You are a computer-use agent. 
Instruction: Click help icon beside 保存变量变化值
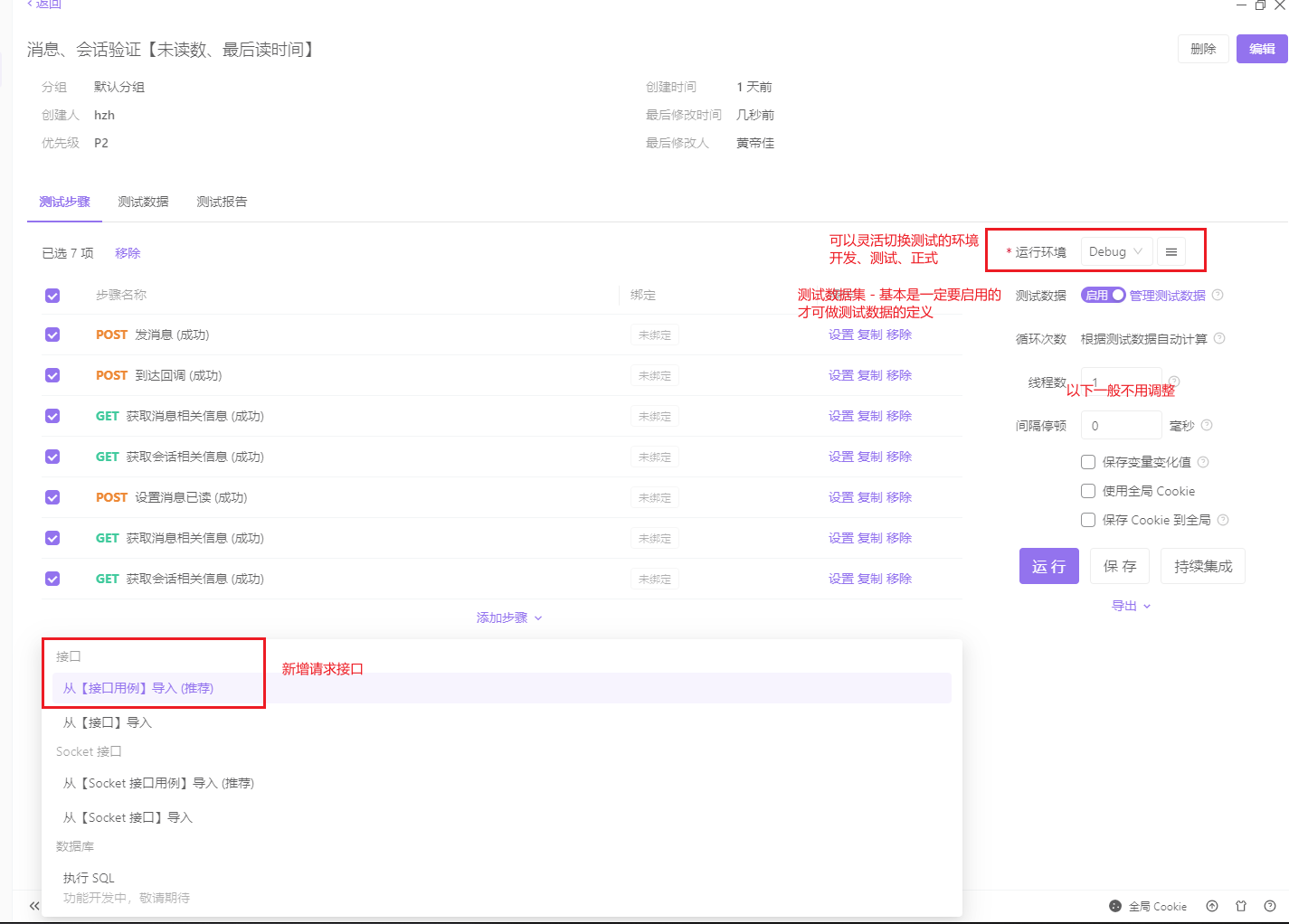tap(1203, 462)
